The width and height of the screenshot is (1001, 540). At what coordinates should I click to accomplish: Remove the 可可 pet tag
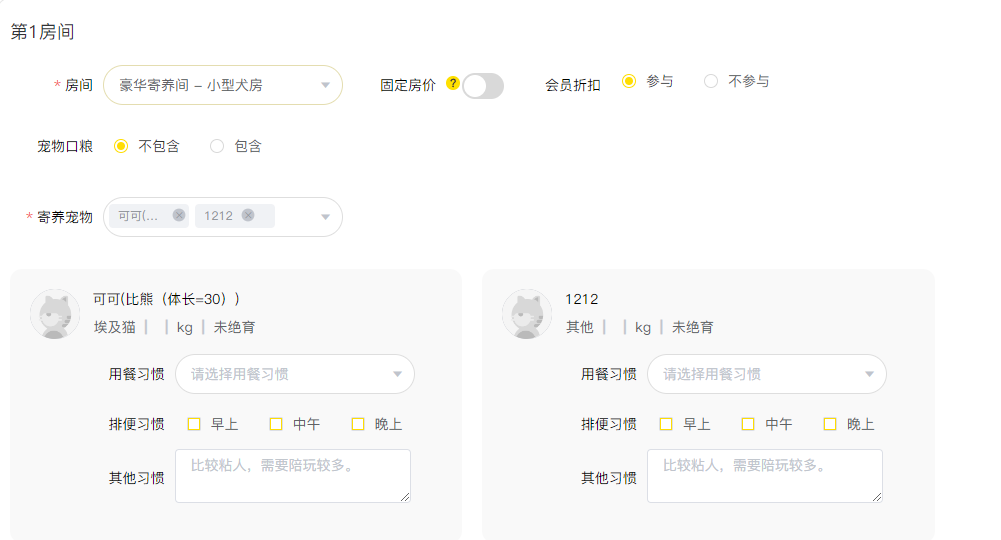(x=179, y=215)
